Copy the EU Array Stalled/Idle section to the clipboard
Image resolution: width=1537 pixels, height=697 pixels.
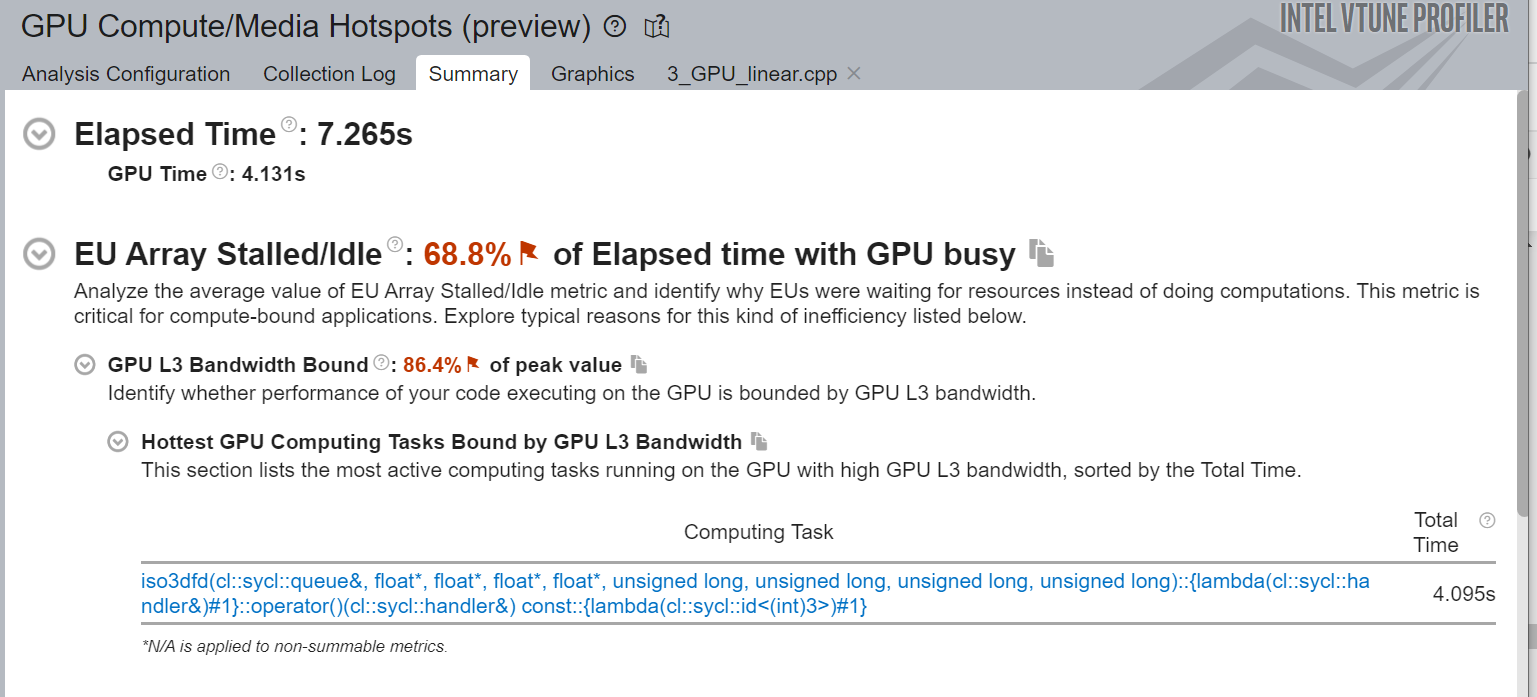(1041, 254)
